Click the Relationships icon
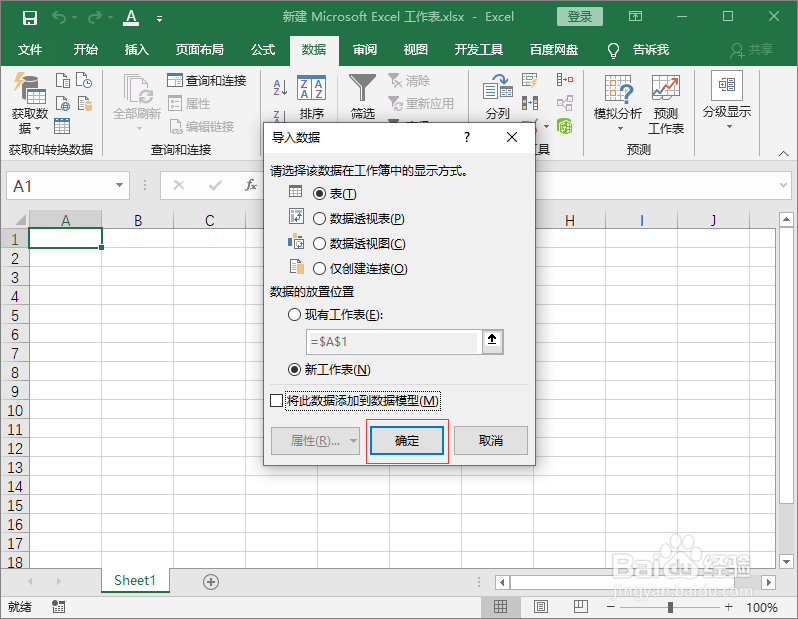The image size is (798, 619). [x=565, y=103]
